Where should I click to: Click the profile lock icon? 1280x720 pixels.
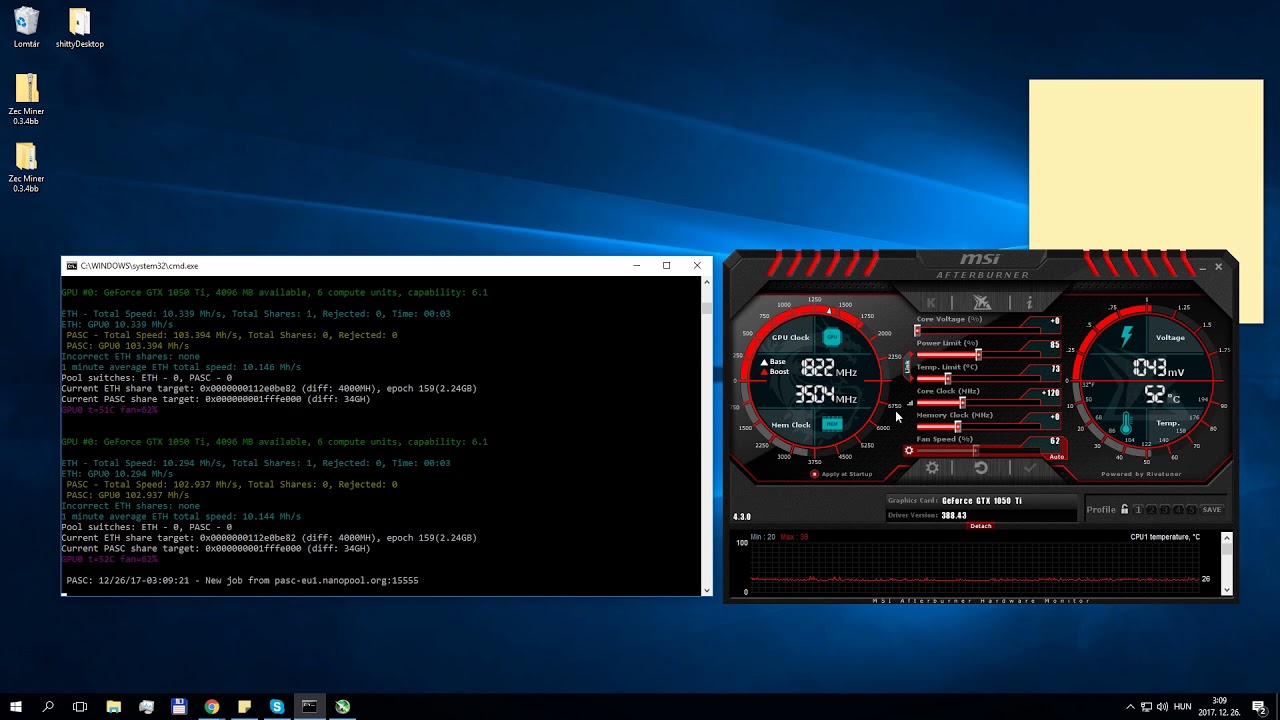coord(1124,509)
